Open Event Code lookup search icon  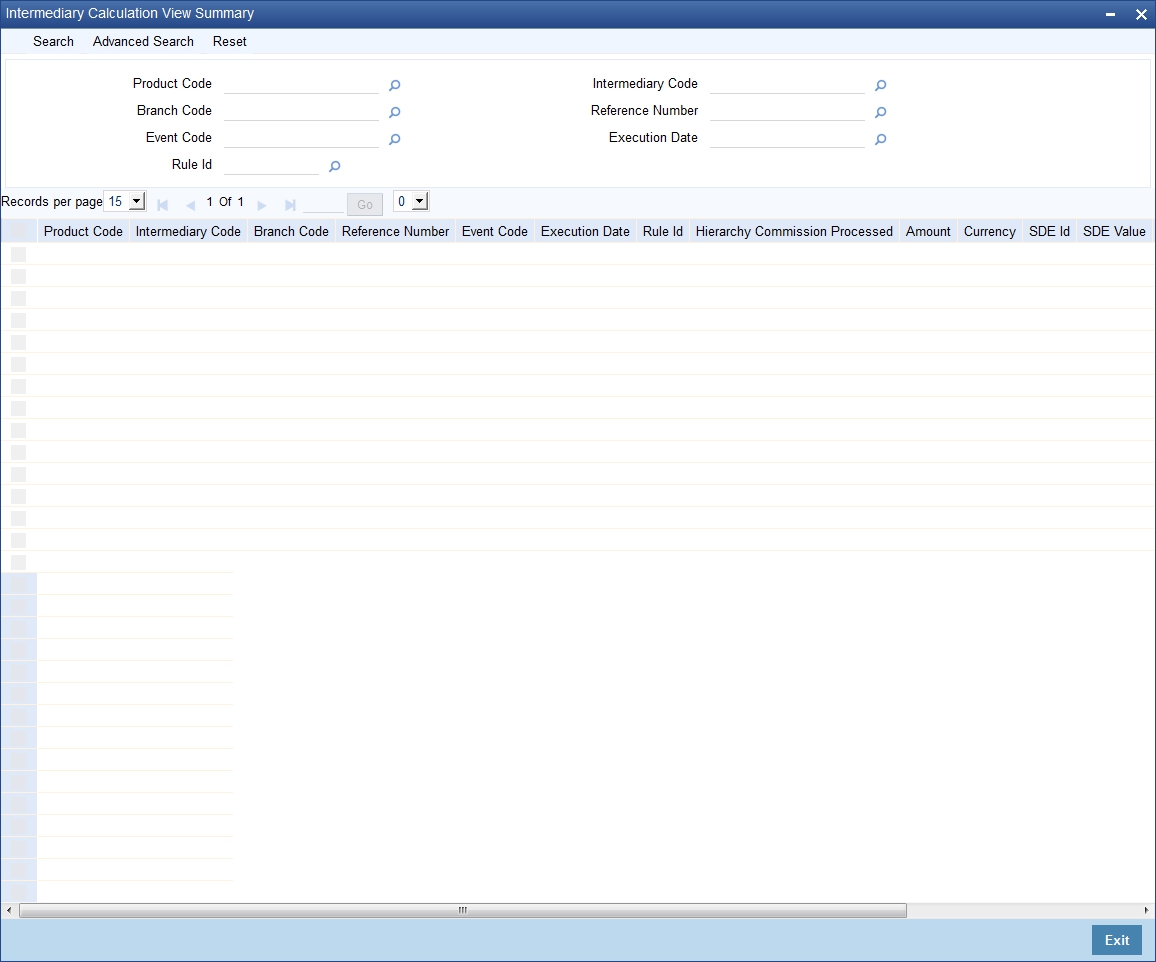click(x=394, y=139)
